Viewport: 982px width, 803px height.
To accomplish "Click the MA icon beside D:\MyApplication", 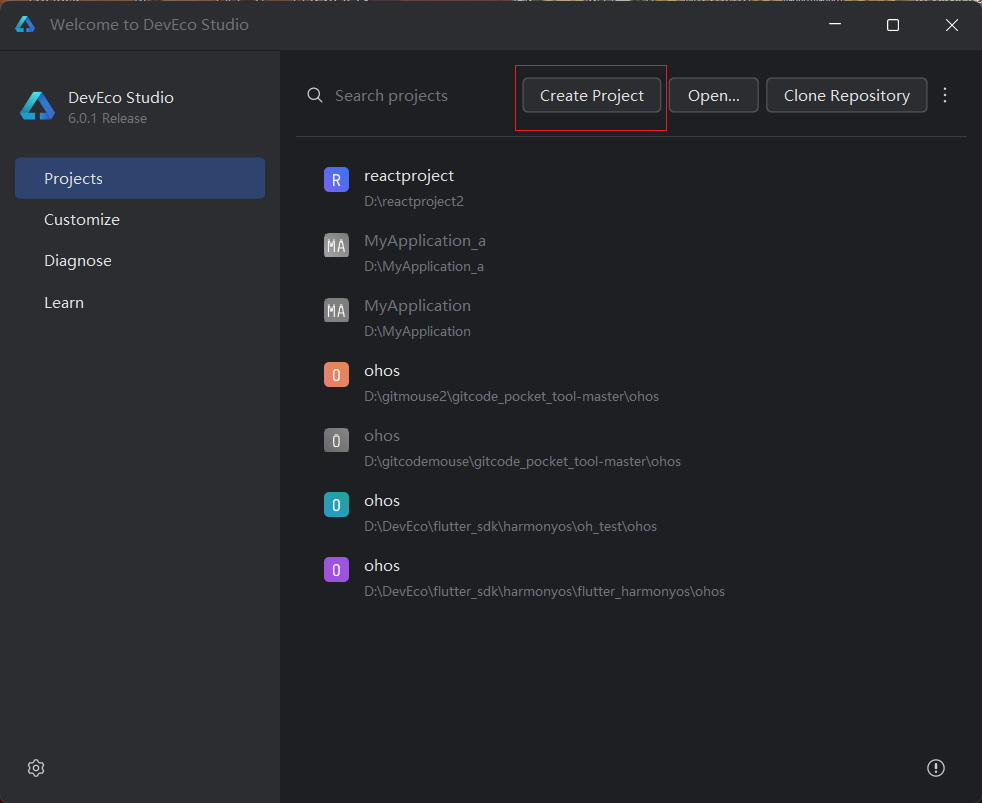I will (x=336, y=310).
